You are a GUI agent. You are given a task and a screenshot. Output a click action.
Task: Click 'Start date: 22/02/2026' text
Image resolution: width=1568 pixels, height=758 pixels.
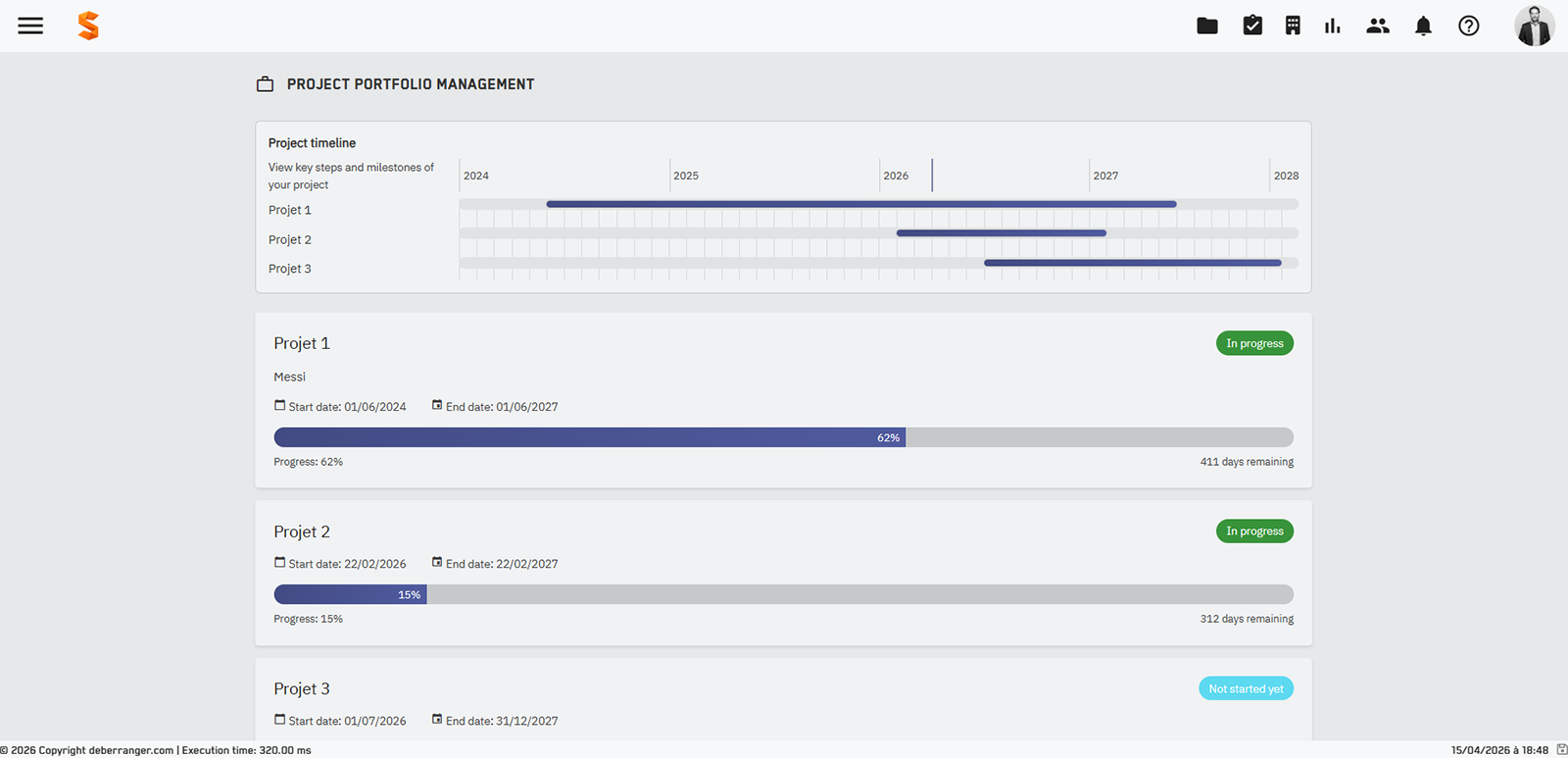pyautogui.click(x=347, y=564)
